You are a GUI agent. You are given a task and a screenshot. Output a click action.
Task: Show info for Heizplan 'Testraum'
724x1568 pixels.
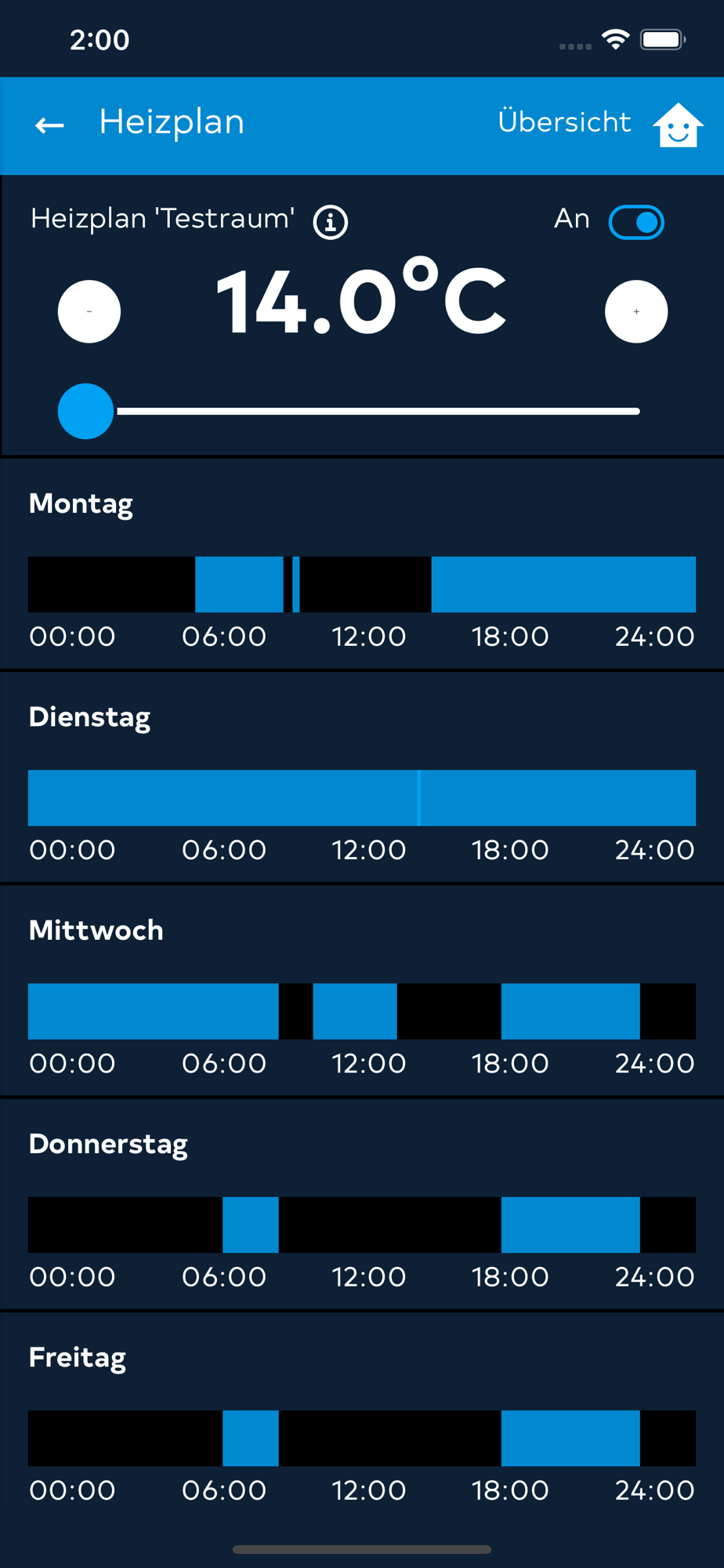pyautogui.click(x=331, y=223)
